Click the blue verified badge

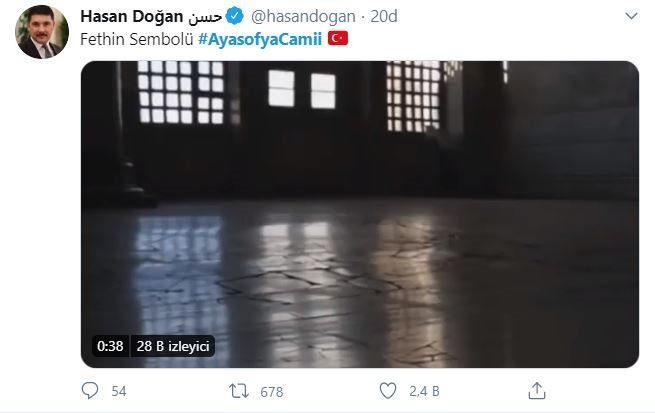tap(235, 17)
